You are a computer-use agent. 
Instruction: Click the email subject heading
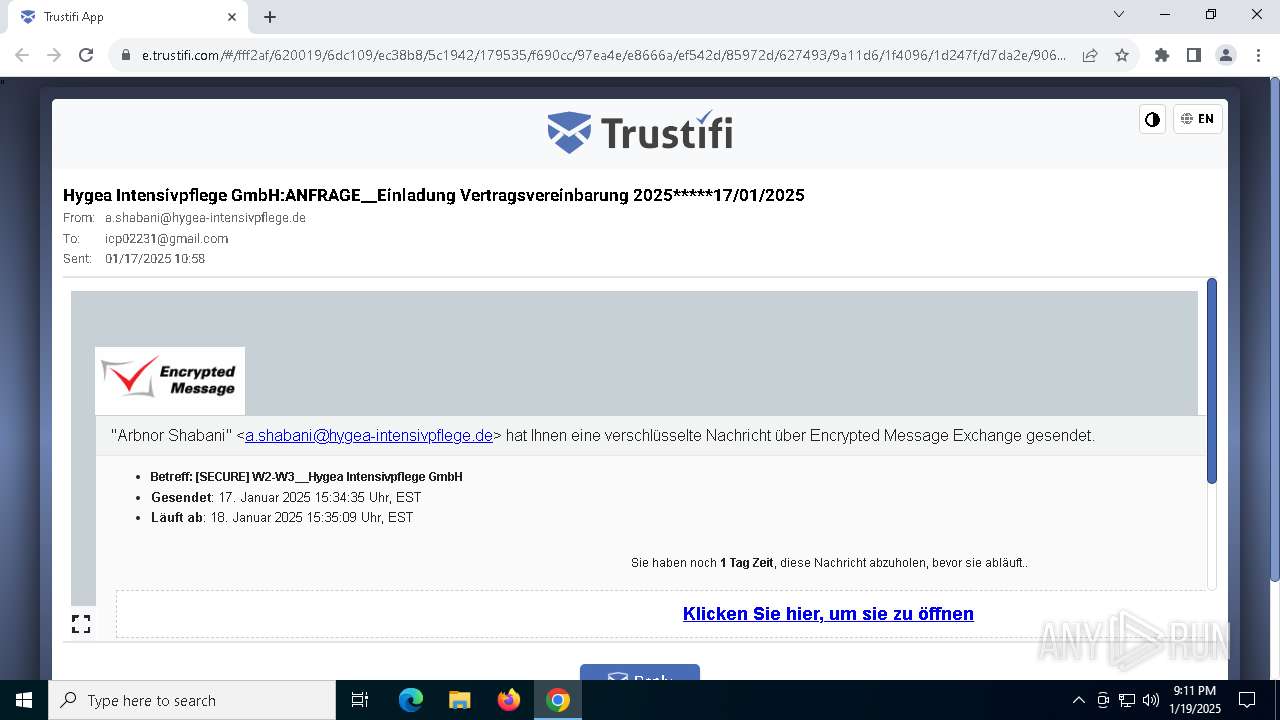click(x=434, y=195)
